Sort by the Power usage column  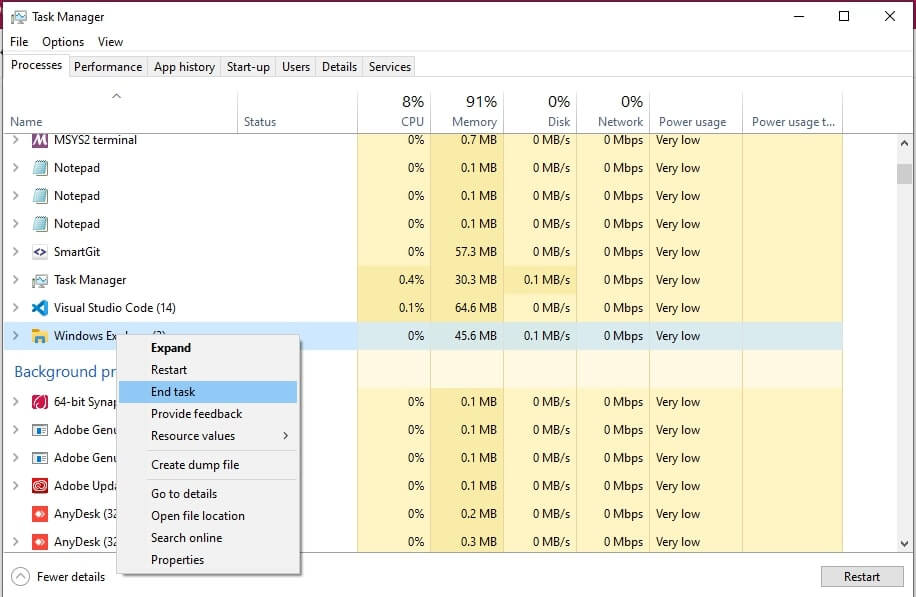pos(696,112)
